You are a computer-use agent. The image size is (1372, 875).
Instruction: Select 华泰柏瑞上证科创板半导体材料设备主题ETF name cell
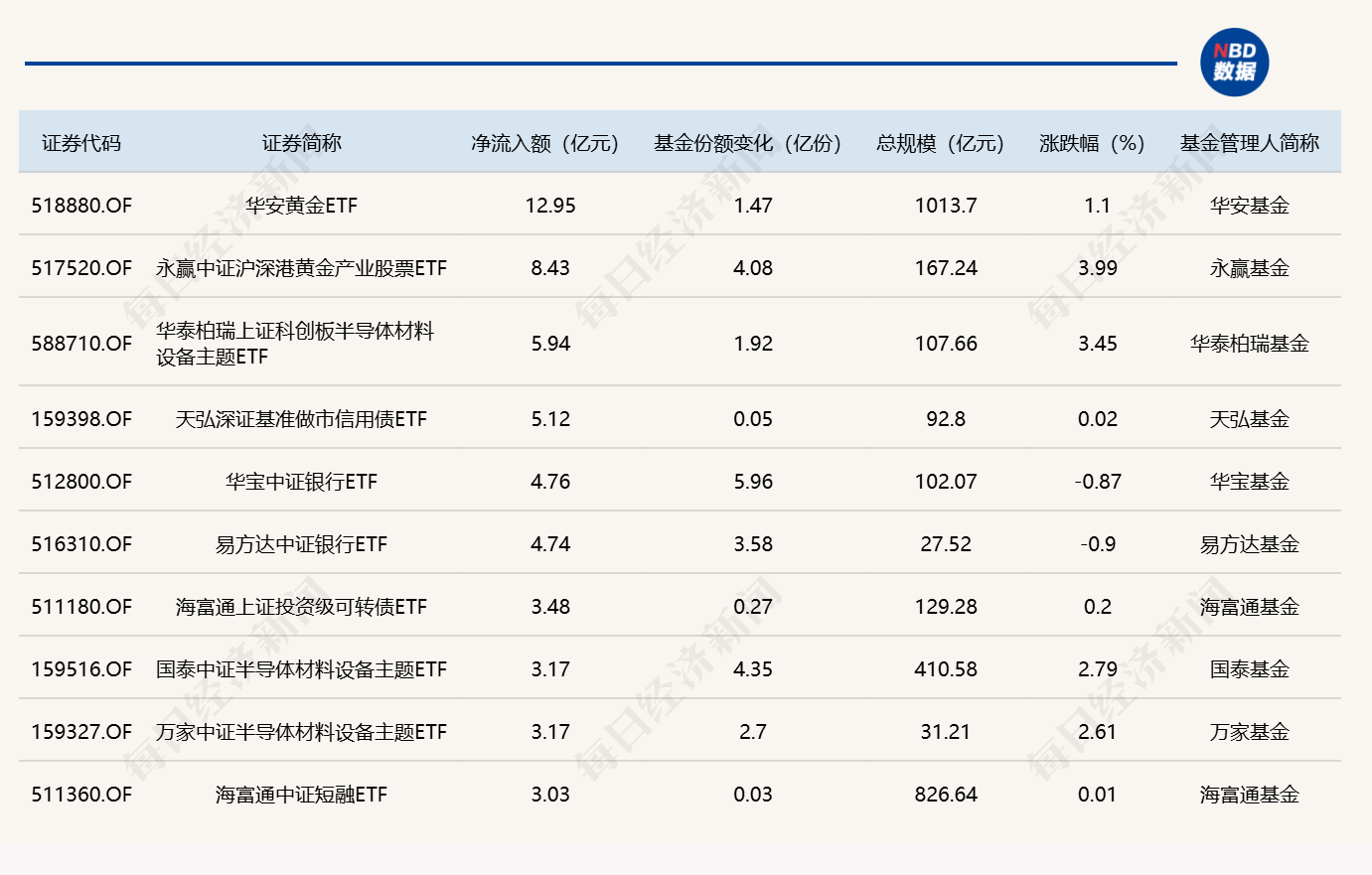tap(295, 344)
